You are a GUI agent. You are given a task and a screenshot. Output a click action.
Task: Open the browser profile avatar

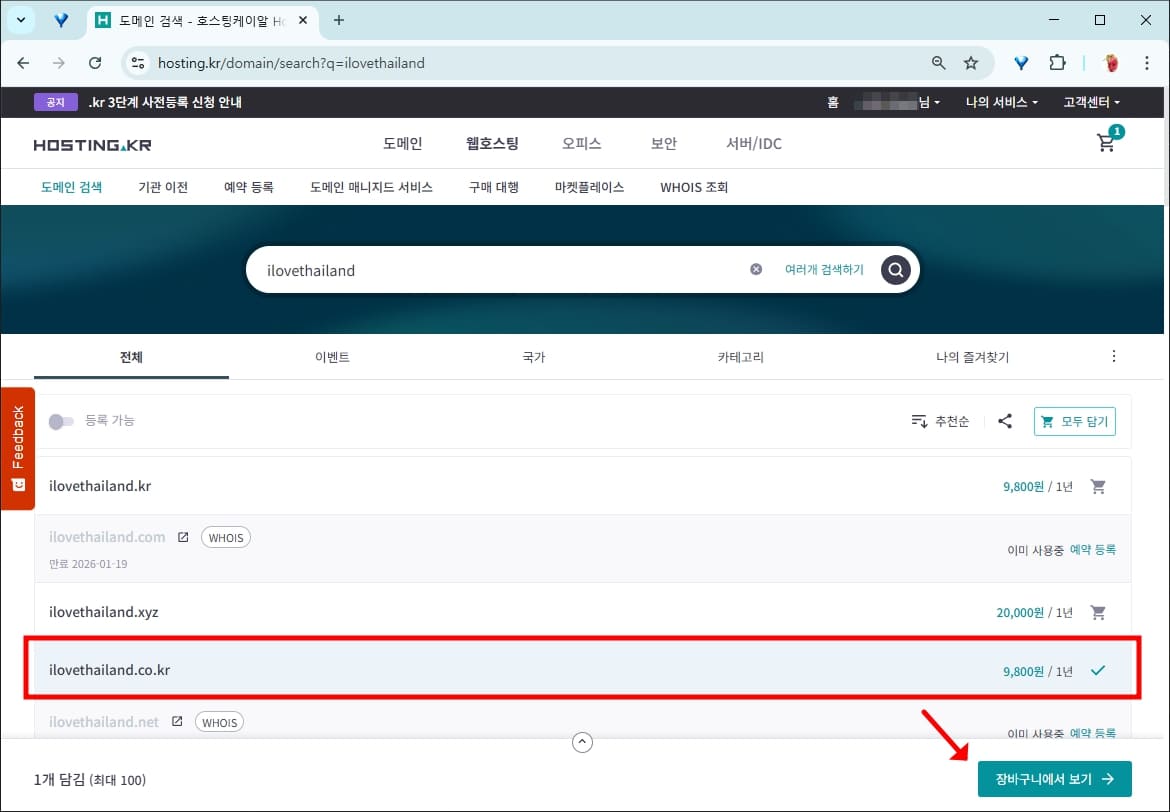1112,63
